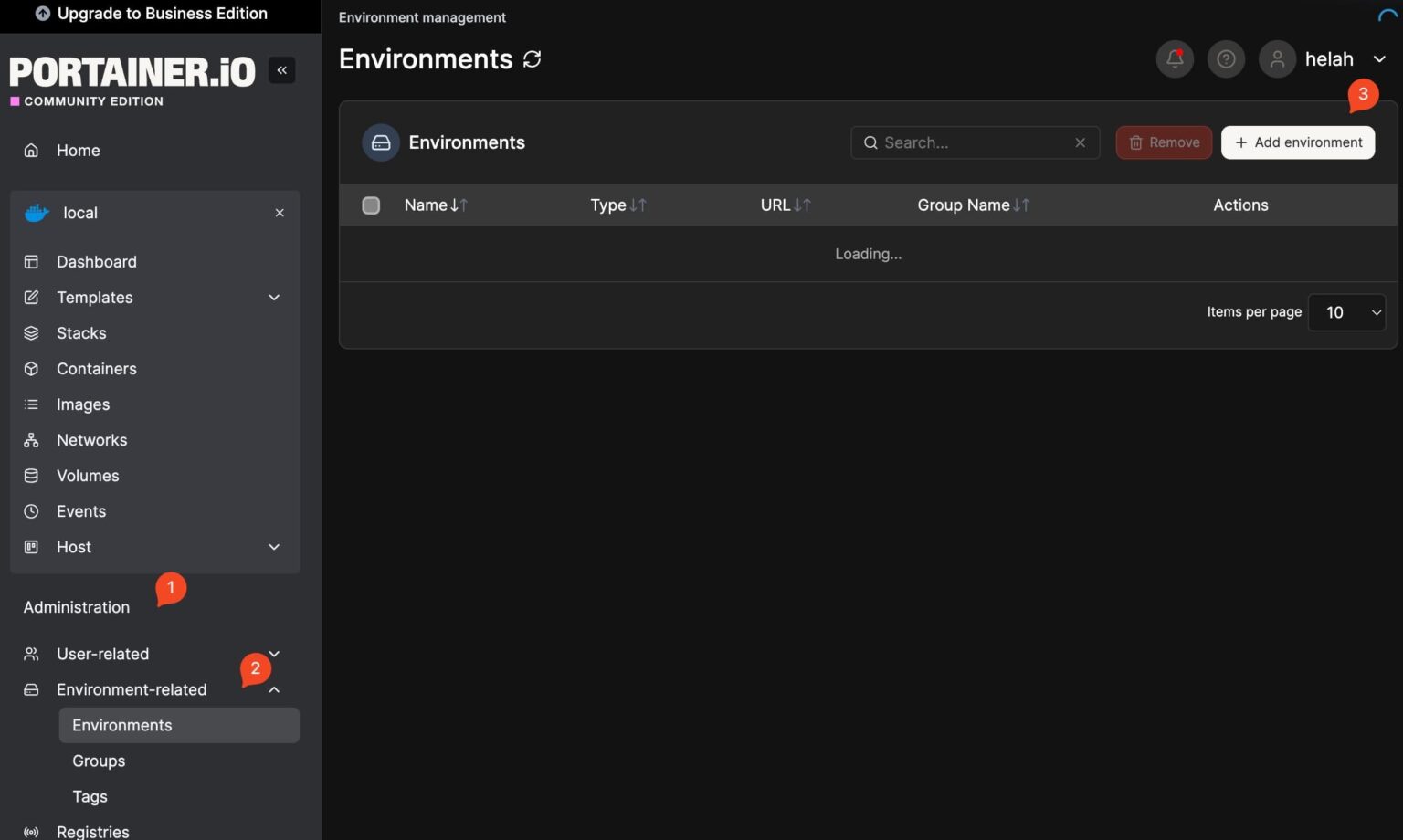Screen dimensions: 1403x840
Task: Click the Add environment button
Action: (x=1297, y=142)
